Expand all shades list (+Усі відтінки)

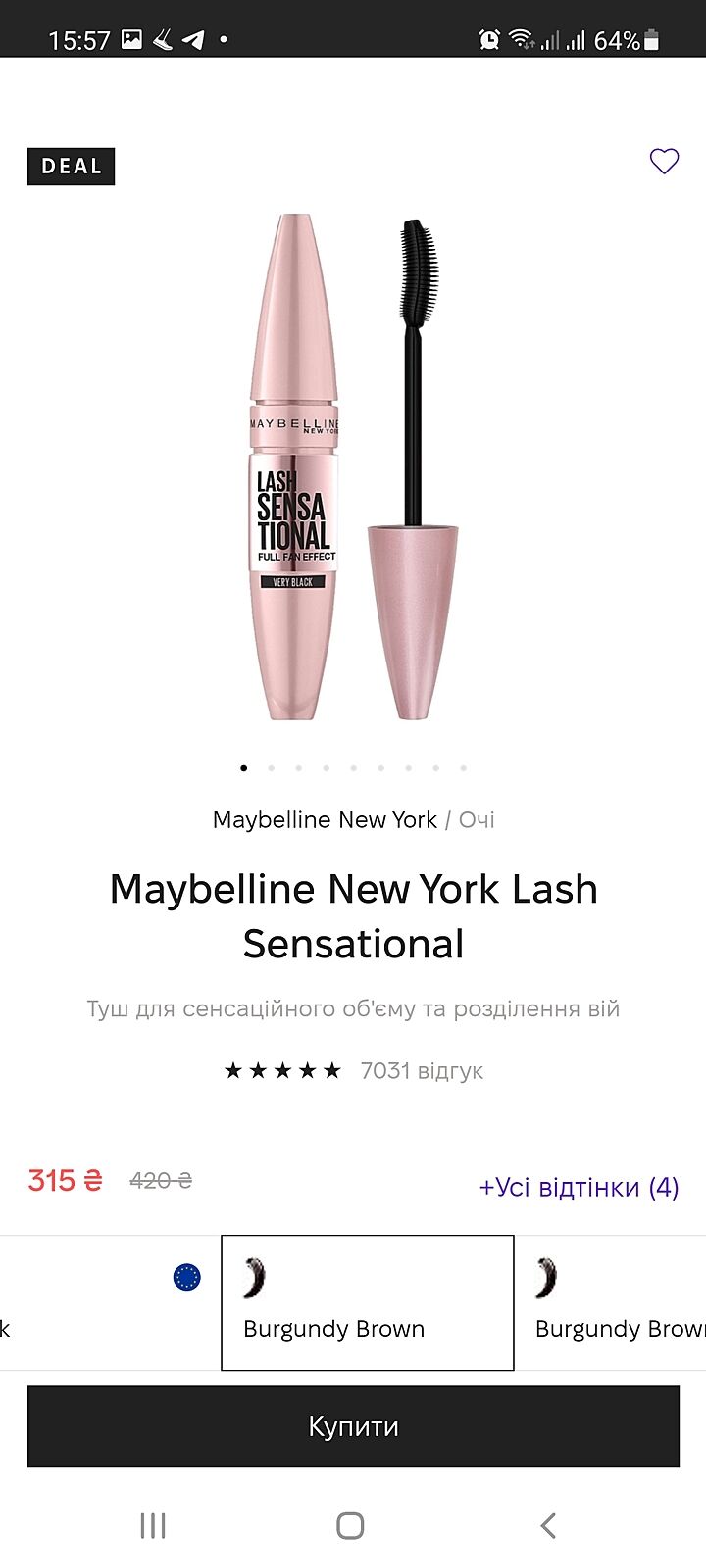tap(579, 1187)
